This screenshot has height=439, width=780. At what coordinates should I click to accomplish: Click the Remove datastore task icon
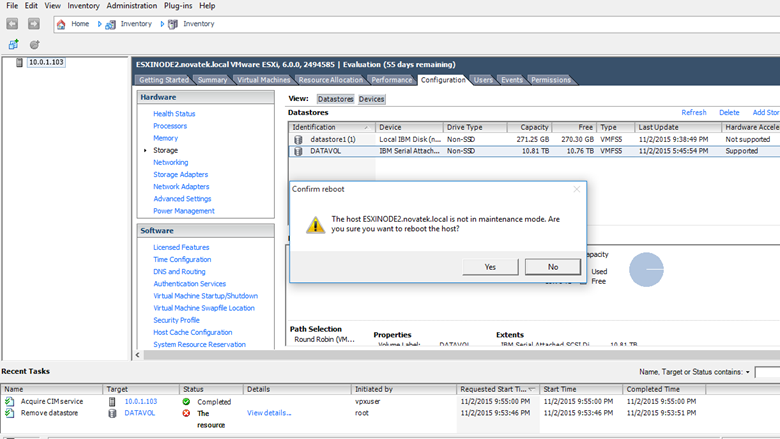click(9, 413)
